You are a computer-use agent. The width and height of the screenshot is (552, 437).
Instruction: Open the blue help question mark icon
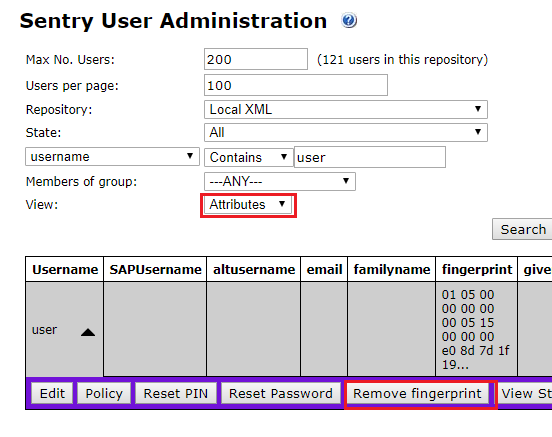pyautogui.click(x=349, y=20)
